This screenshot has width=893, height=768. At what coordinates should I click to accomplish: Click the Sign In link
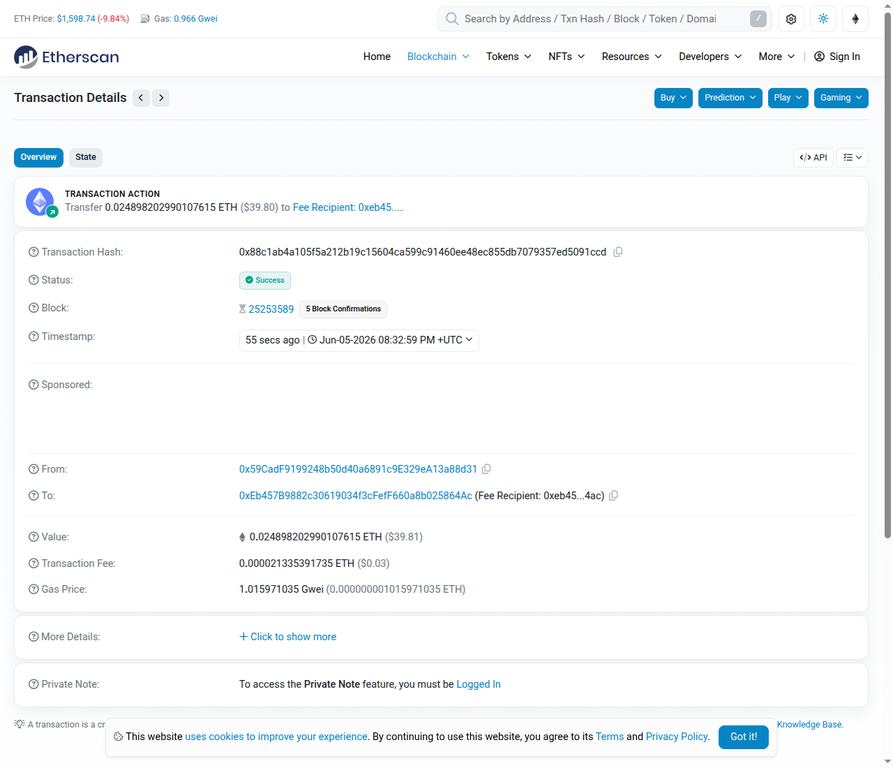[x=837, y=56]
